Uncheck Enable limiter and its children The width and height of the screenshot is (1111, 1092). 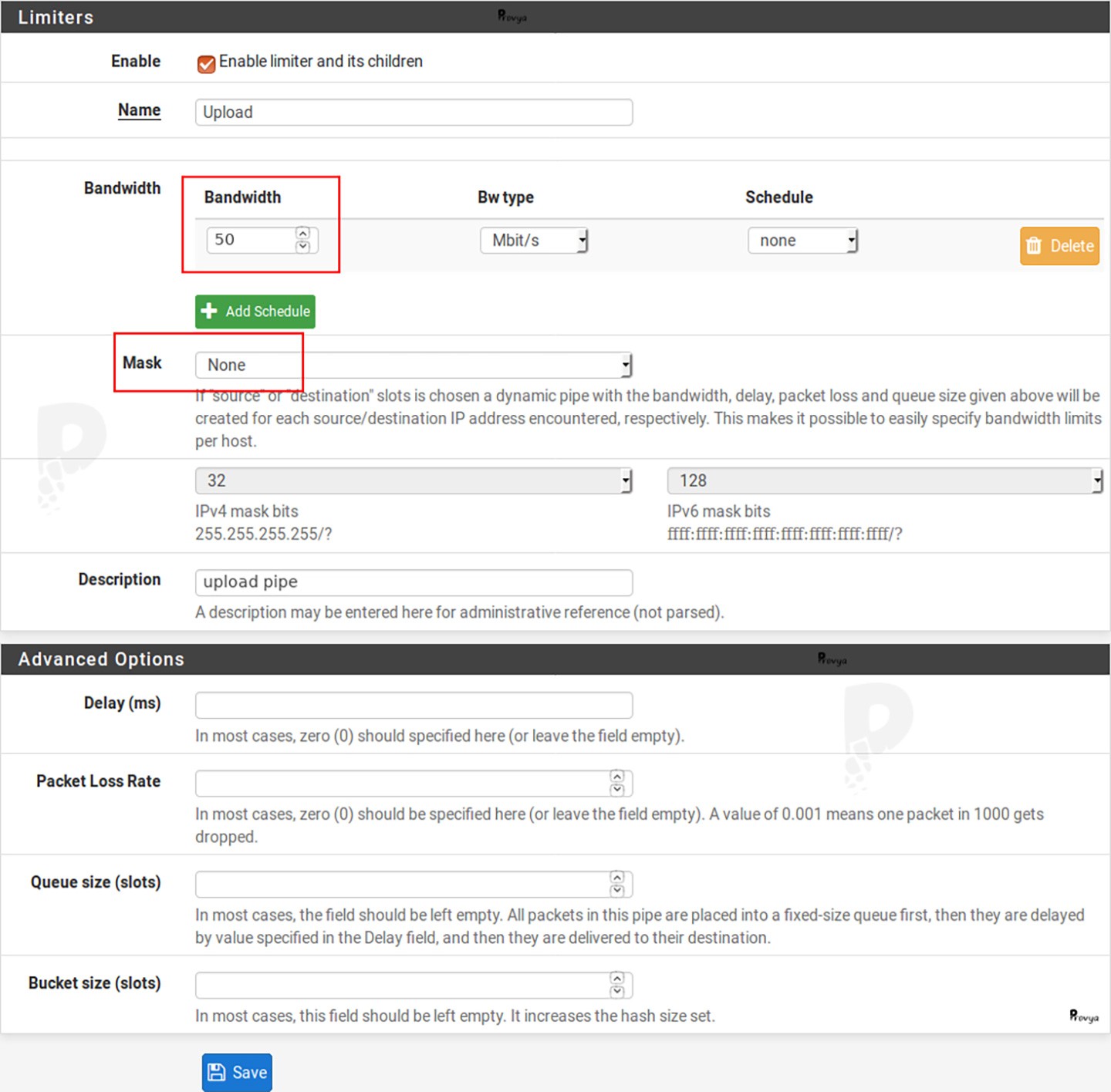click(x=206, y=63)
